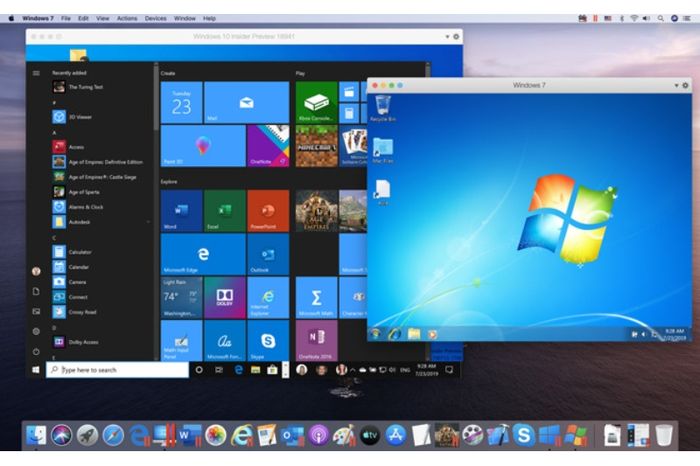The width and height of the screenshot is (700, 466).
Task: Open Mac Files folder on Windows 7 desktop
Action: point(383,150)
